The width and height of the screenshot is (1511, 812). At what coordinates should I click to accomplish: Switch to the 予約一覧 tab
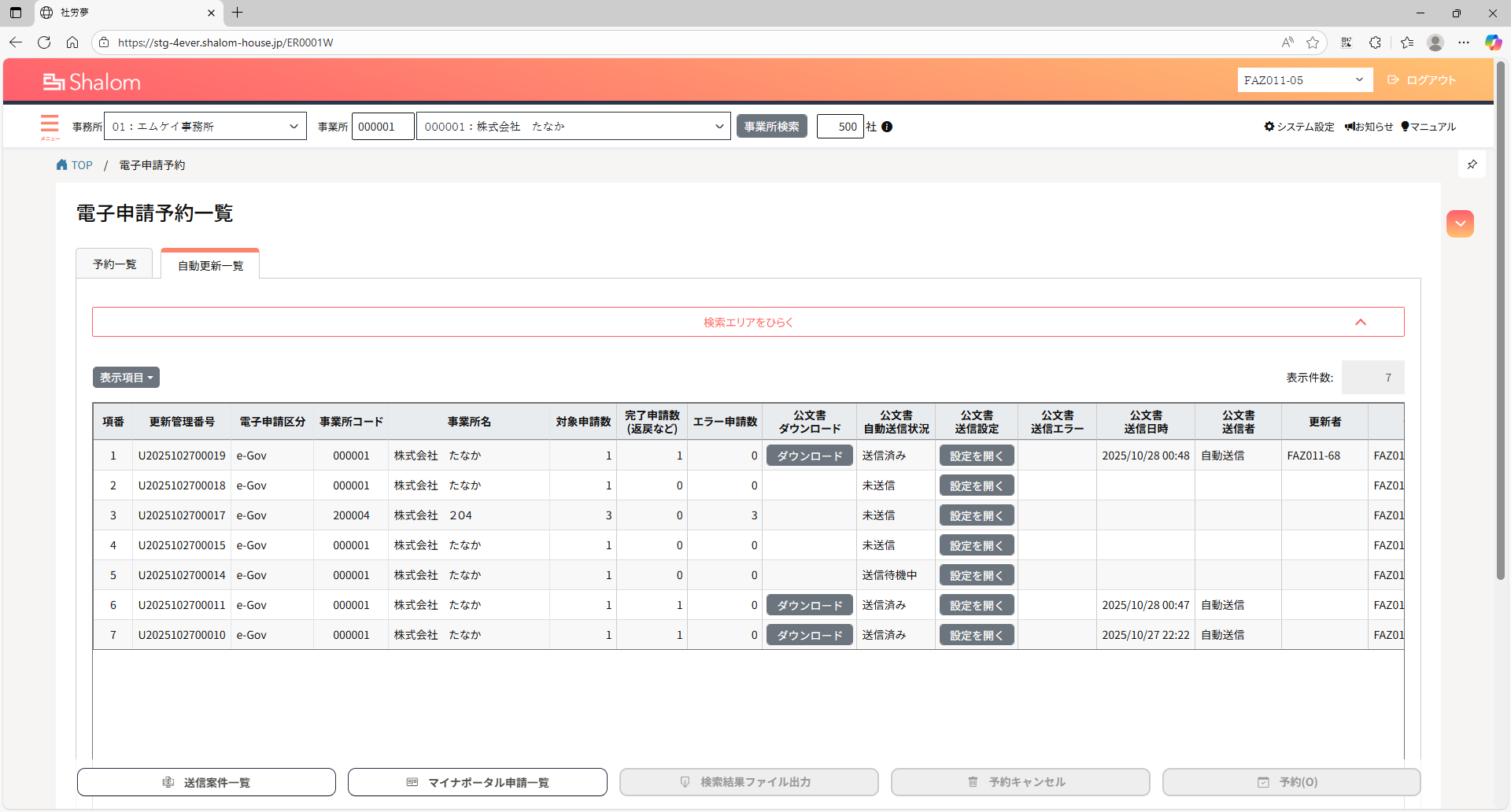pyautogui.click(x=115, y=264)
